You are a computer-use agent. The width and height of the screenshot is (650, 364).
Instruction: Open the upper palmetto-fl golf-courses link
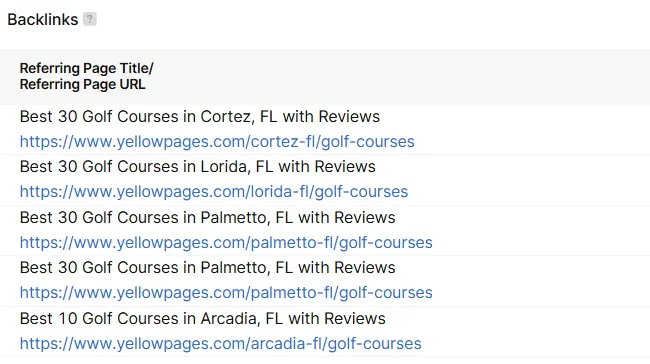[x=226, y=243]
